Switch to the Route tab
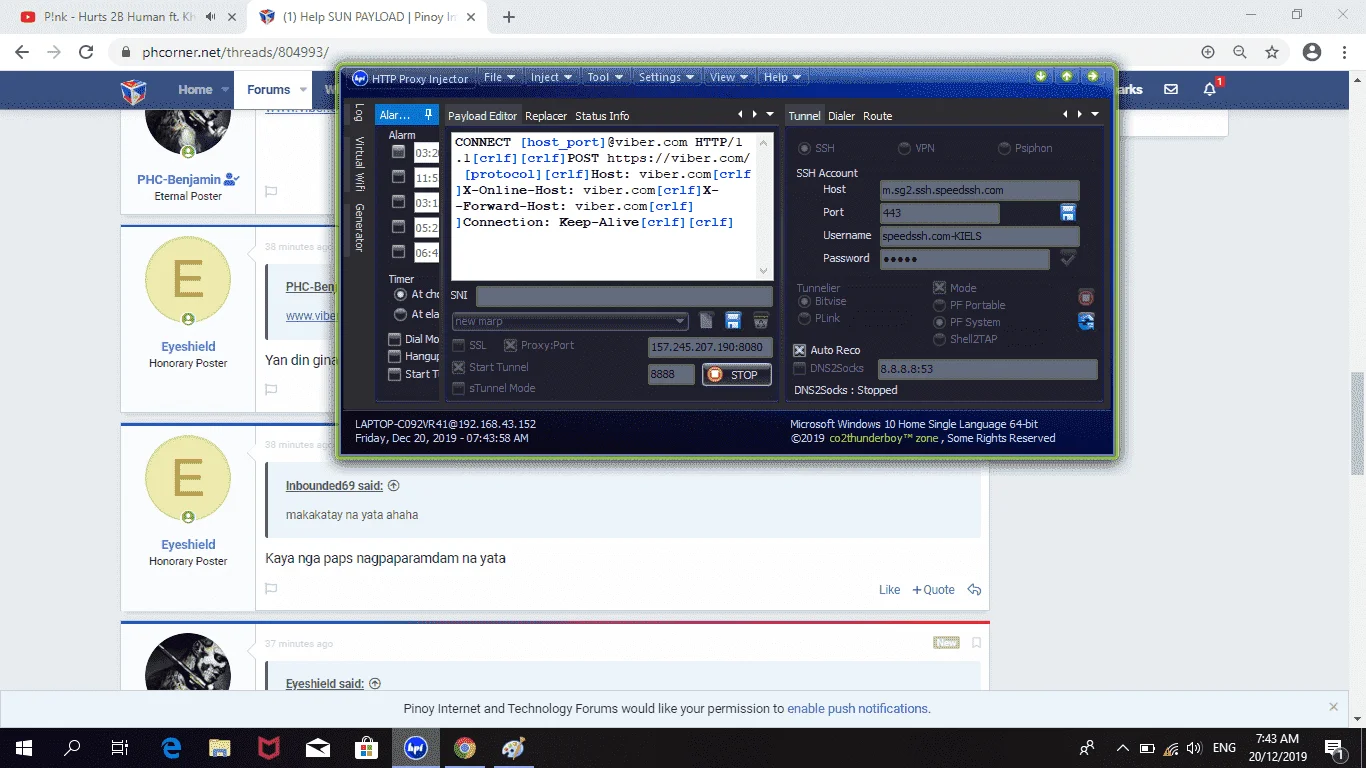1366x768 pixels. [x=878, y=116]
